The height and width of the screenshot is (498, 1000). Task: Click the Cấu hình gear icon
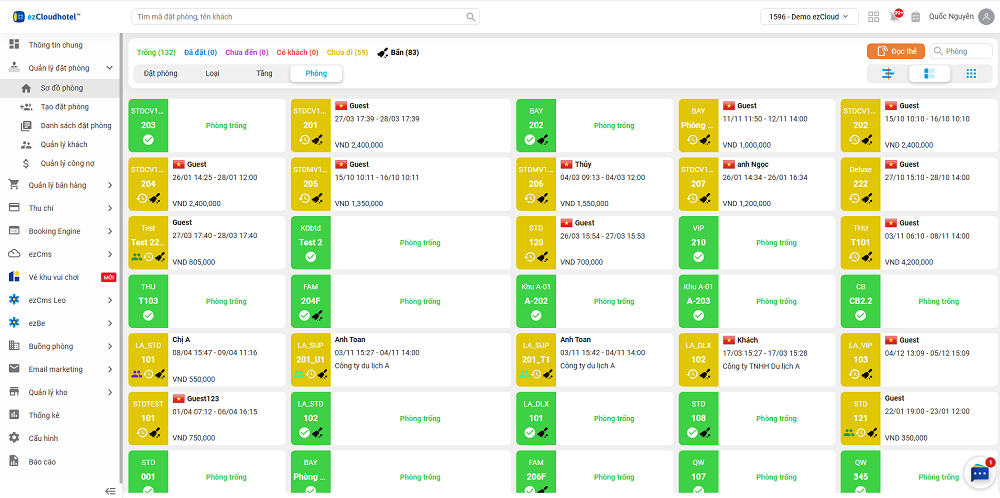point(14,438)
